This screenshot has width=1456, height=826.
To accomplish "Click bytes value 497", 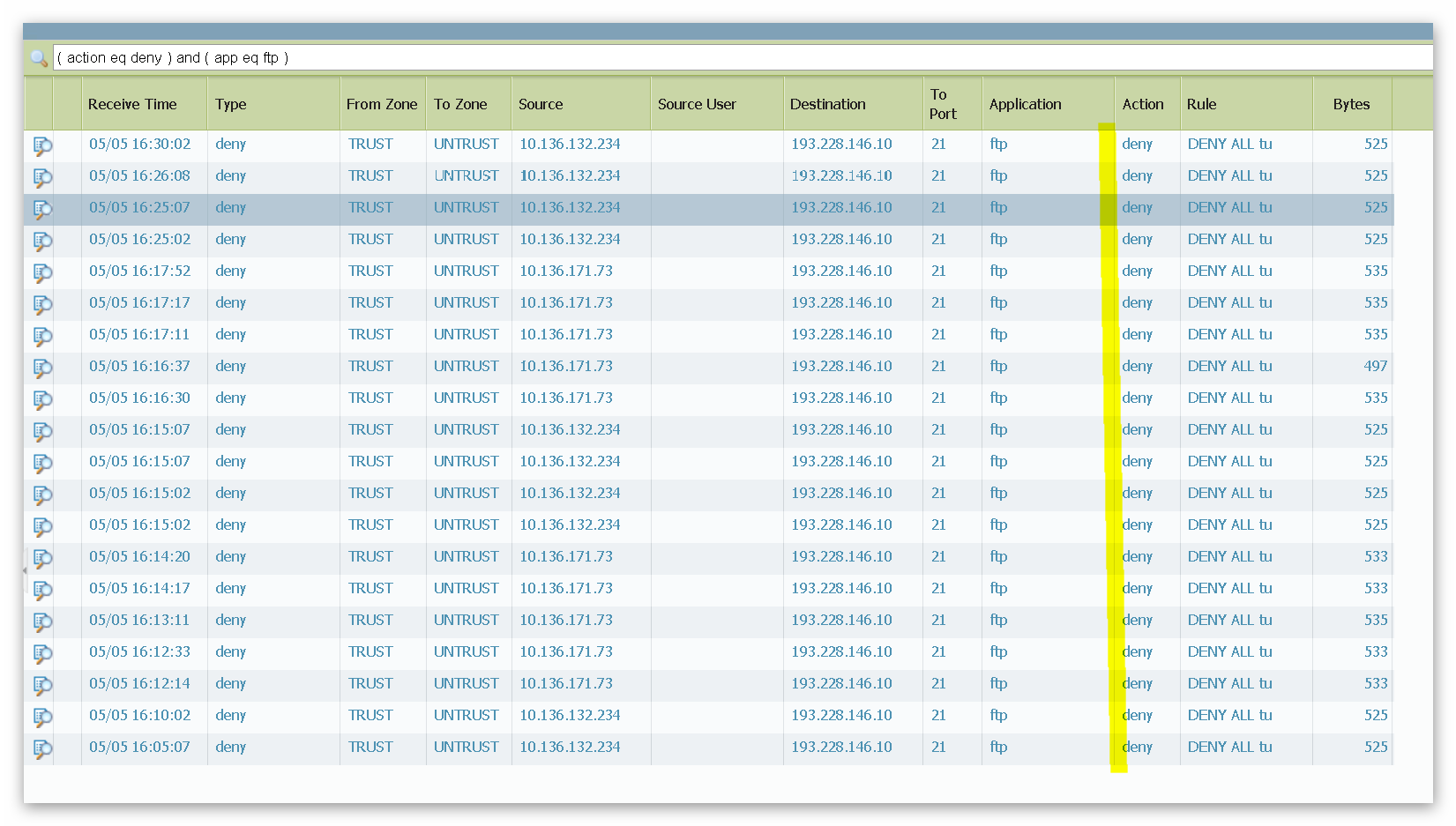I will coord(1376,366).
